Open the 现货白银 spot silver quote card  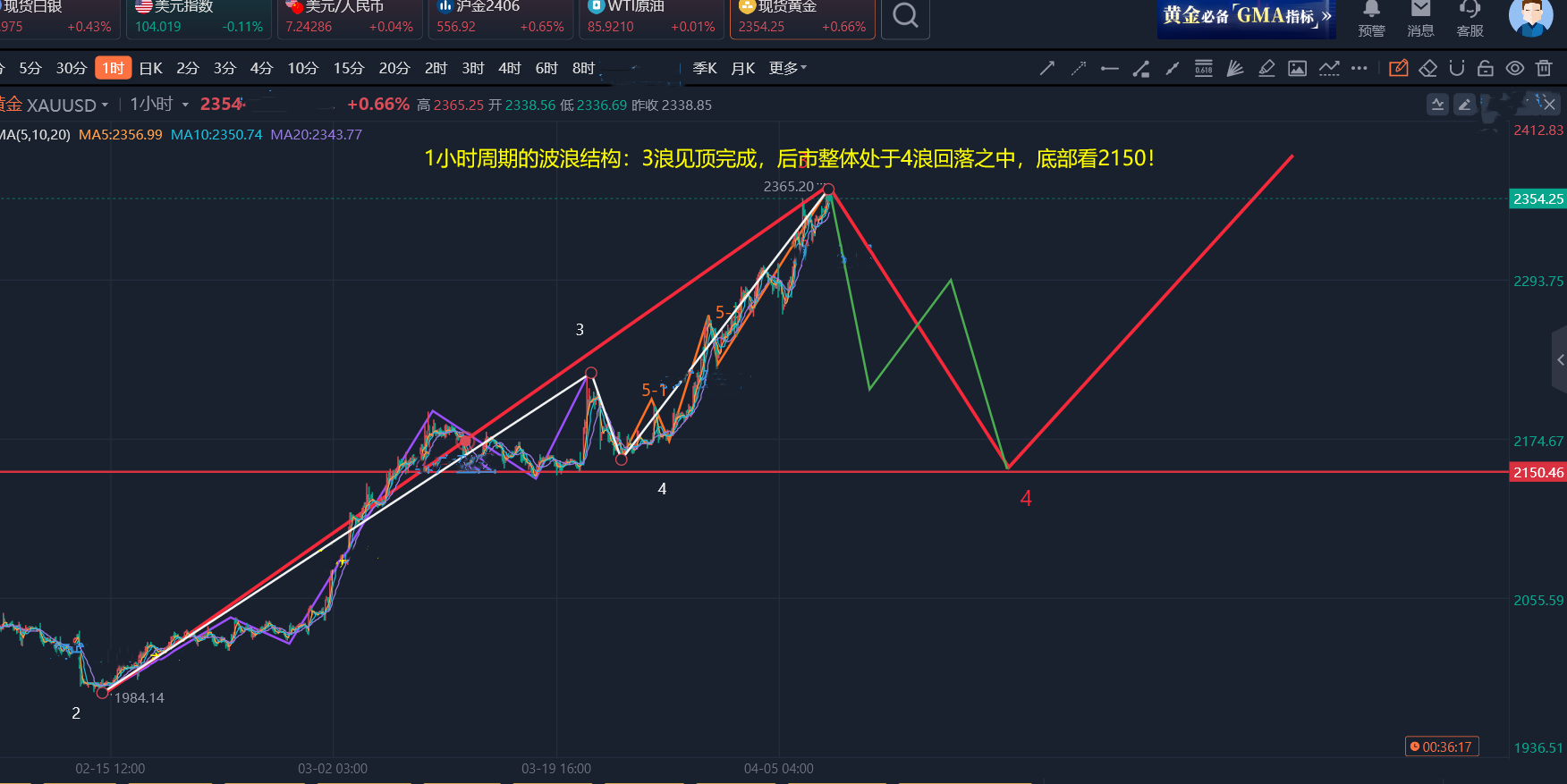click(x=58, y=18)
